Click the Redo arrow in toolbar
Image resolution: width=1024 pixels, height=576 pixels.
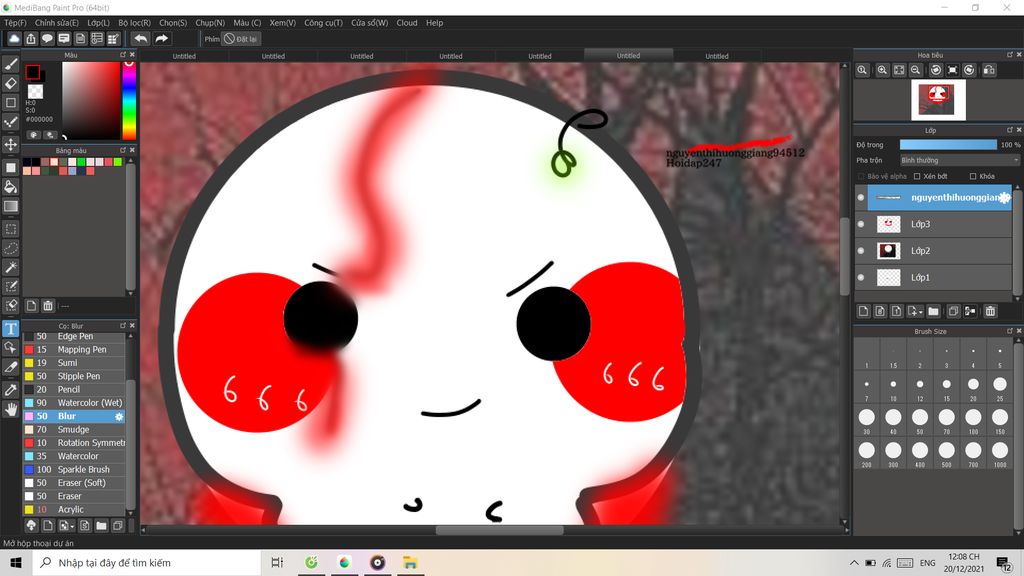pos(161,39)
